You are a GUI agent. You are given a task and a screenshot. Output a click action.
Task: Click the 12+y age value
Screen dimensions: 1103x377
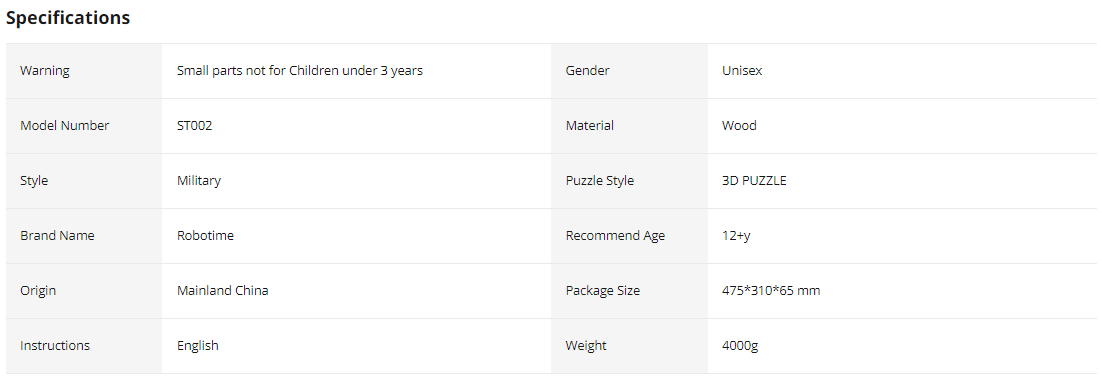click(x=737, y=236)
